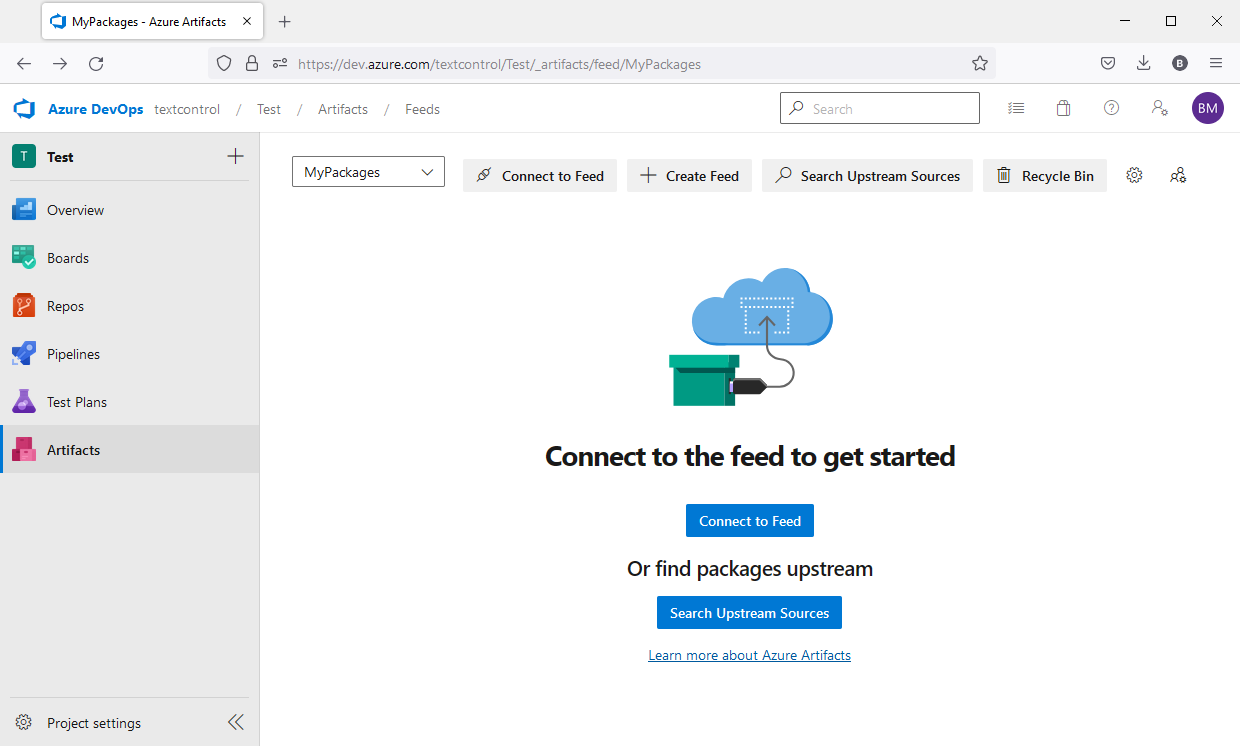Open the BM account avatar menu
The image size is (1240, 746).
(x=1207, y=107)
